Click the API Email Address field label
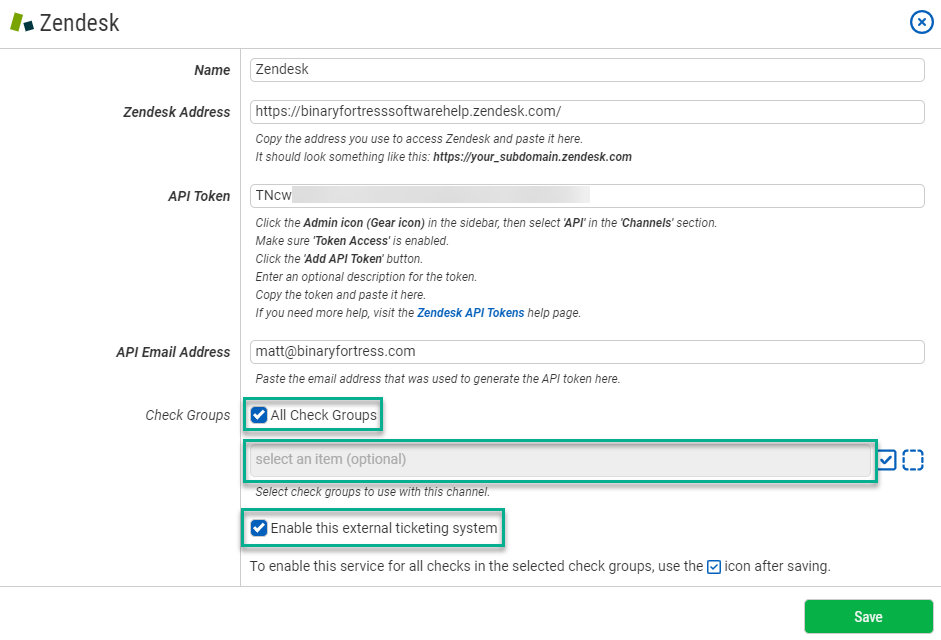The width and height of the screenshot is (941, 640). 173,352
